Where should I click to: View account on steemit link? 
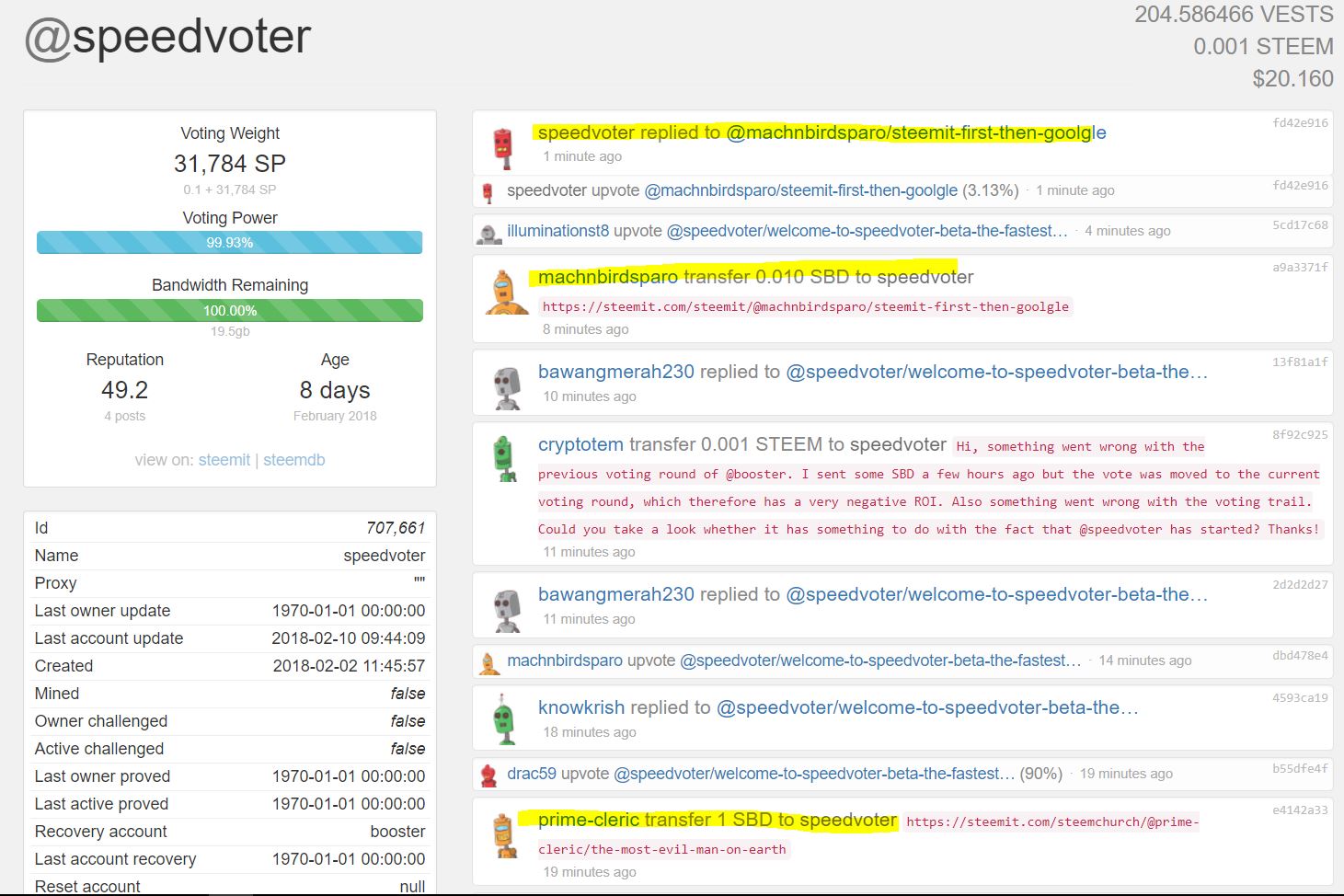(224, 460)
